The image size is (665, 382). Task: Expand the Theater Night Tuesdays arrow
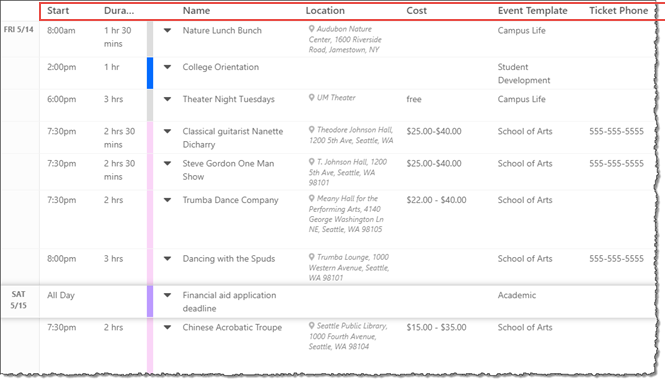pyautogui.click(x=168, y=99)
